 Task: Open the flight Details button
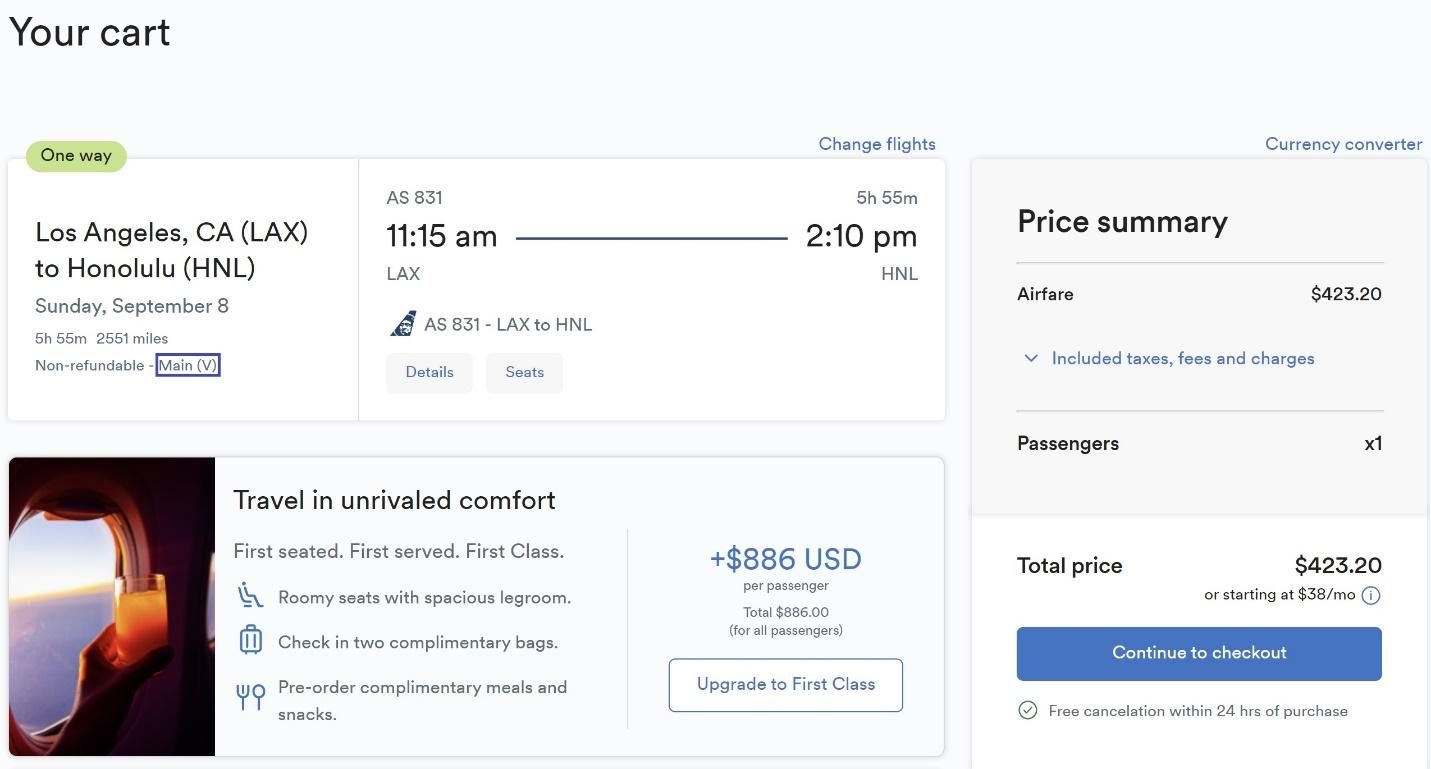pos(429,372)
